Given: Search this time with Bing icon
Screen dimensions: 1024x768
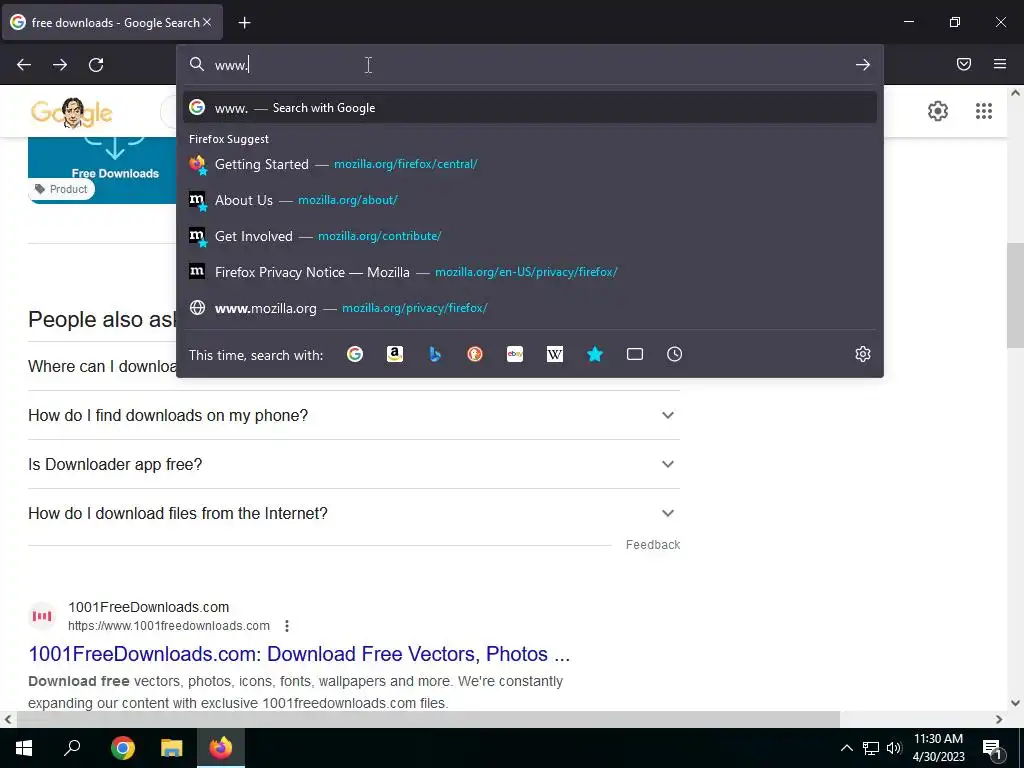Looking at the screenshot, I should pos(435,354).
